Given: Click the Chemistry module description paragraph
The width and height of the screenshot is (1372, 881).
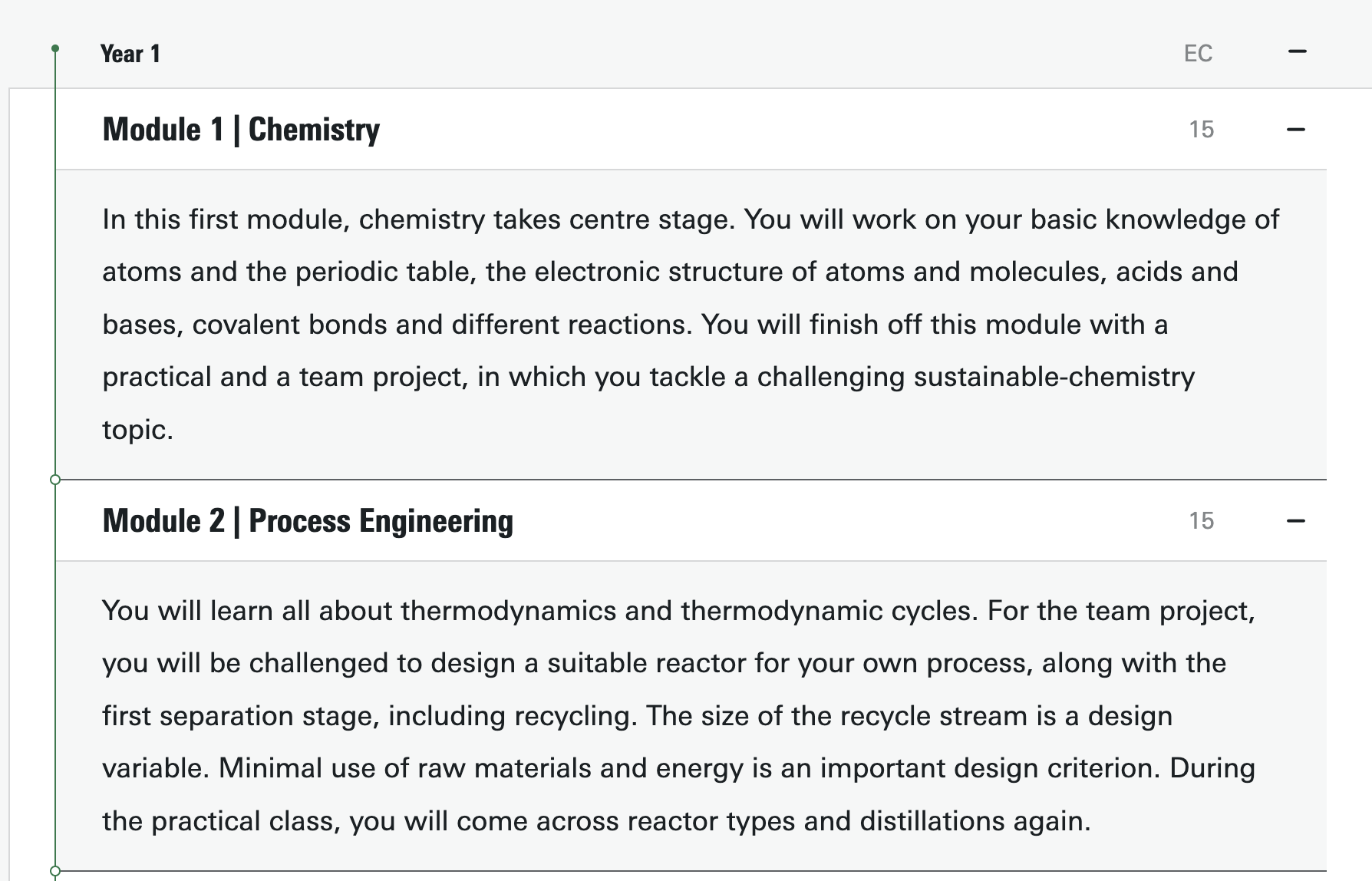Looking at the screenshot, I should coord(691,325).
